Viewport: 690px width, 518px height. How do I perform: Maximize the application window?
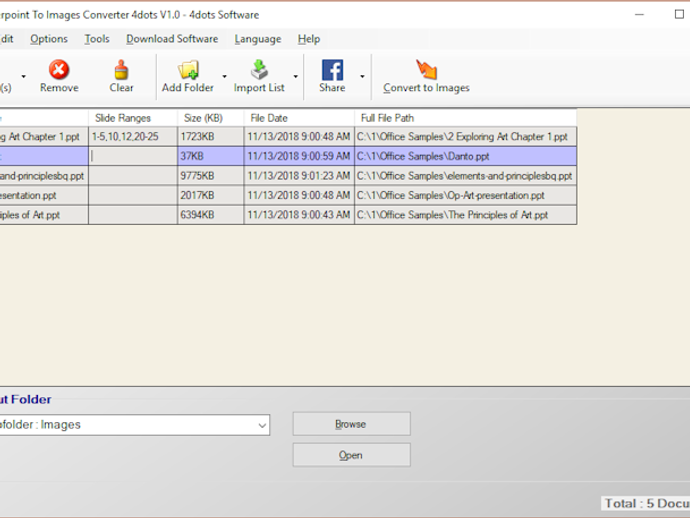pos(679,15)
